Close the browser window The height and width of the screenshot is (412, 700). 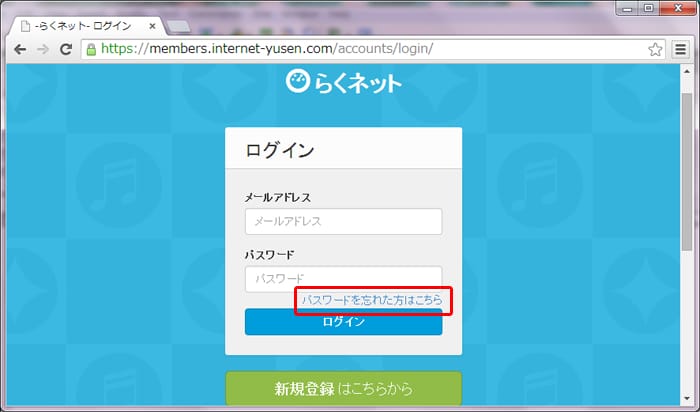(x=678, y=8)
